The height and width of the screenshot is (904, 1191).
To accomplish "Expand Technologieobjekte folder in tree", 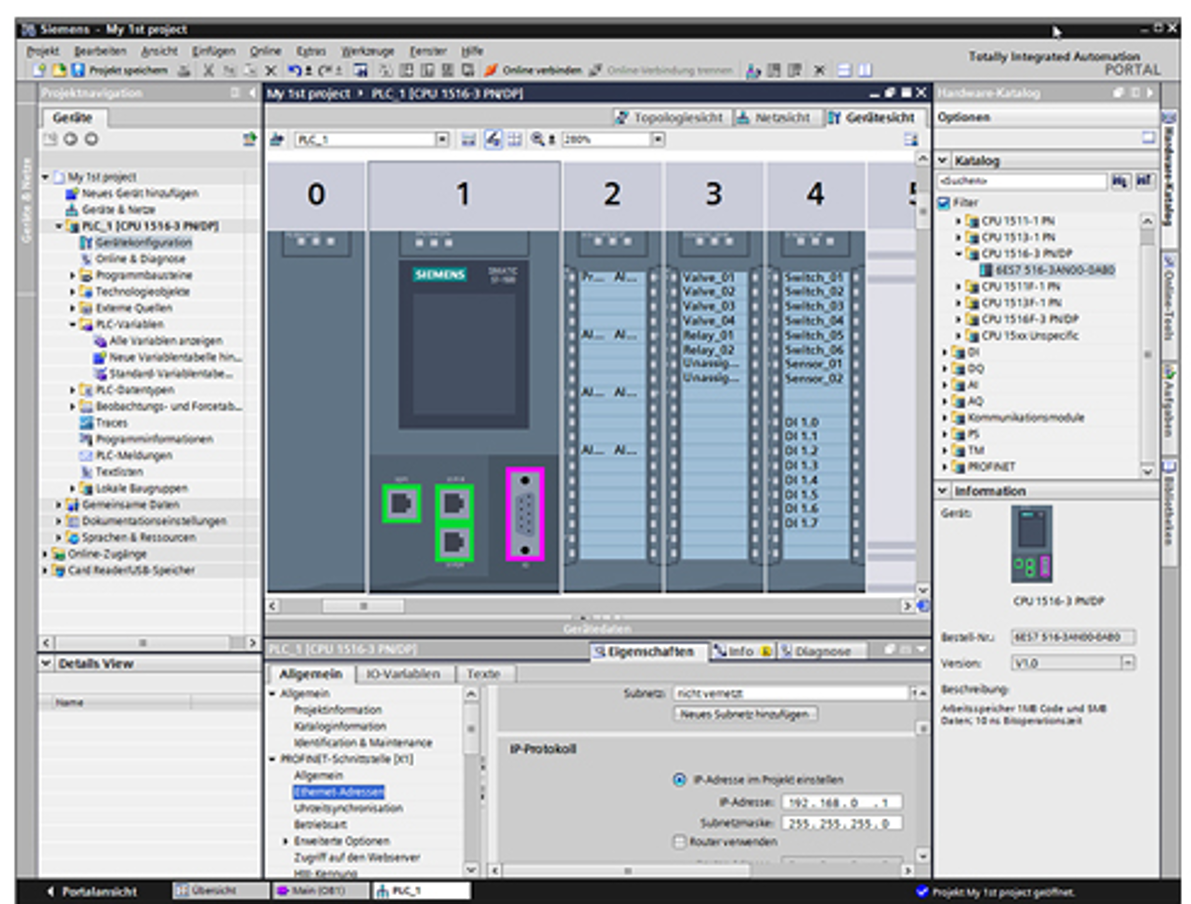I will [73, 292].
